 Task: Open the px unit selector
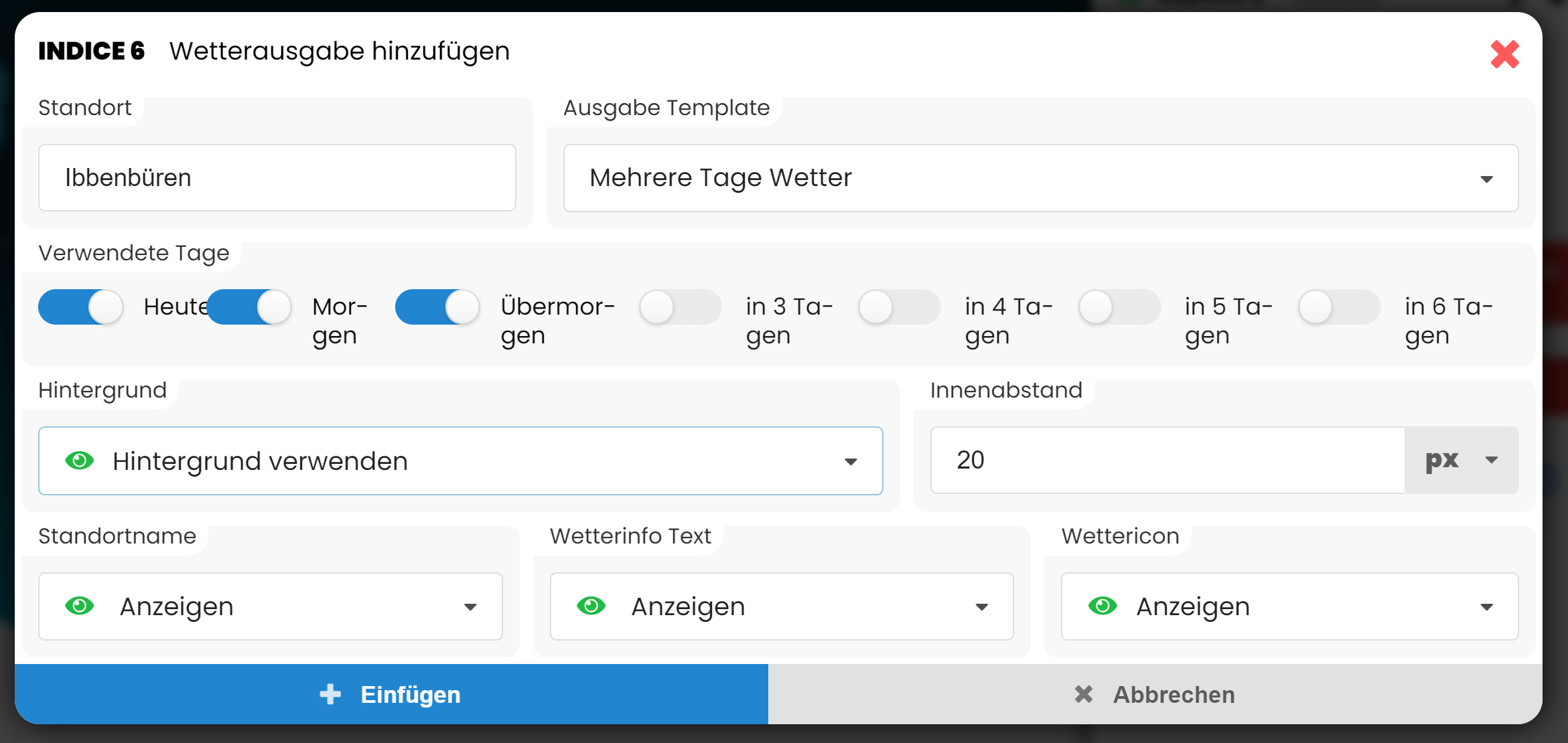click(x=1462, y=460)
